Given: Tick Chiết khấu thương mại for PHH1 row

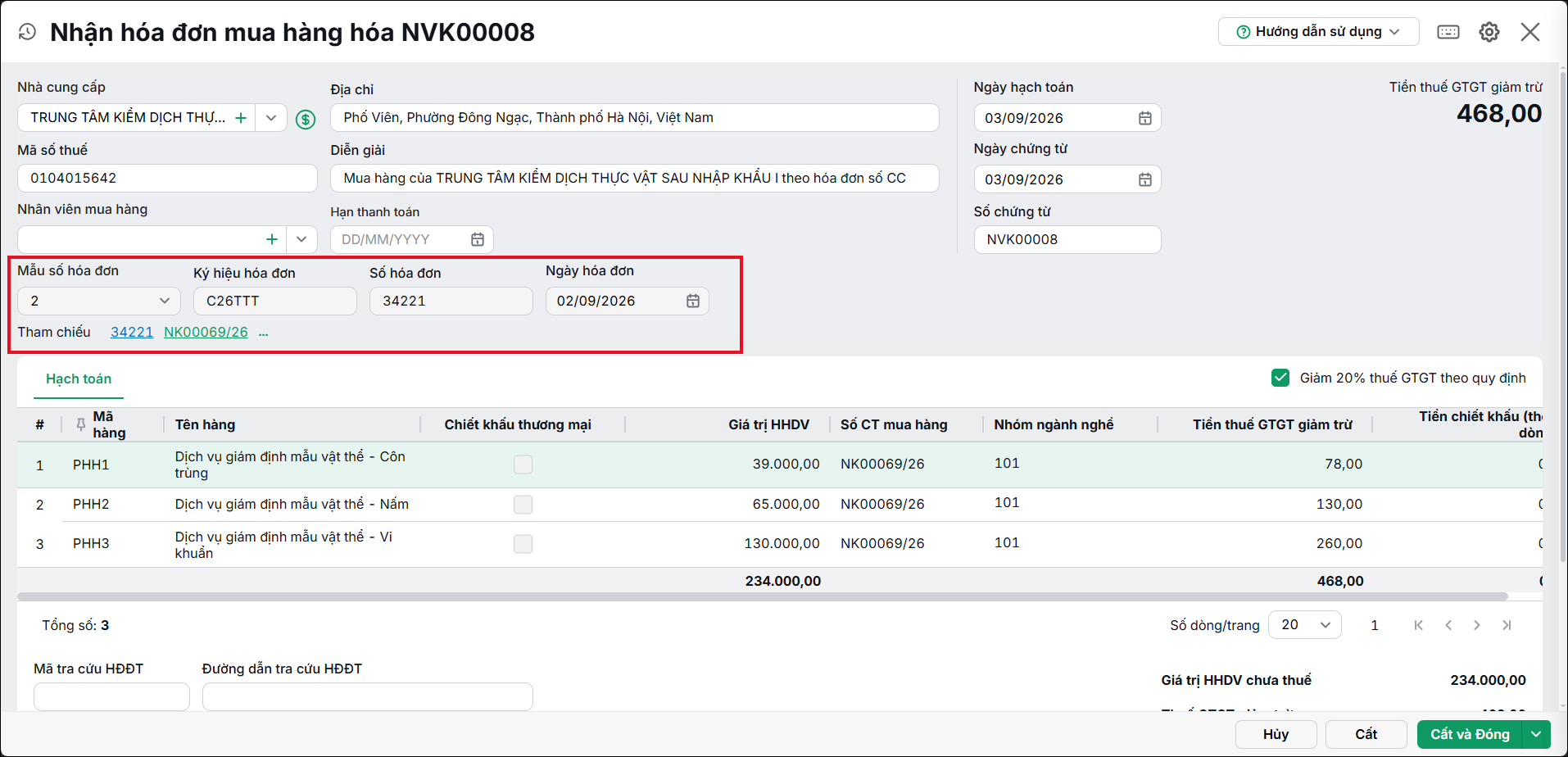Looking at the screenshot, I should [x=523, y=465].
